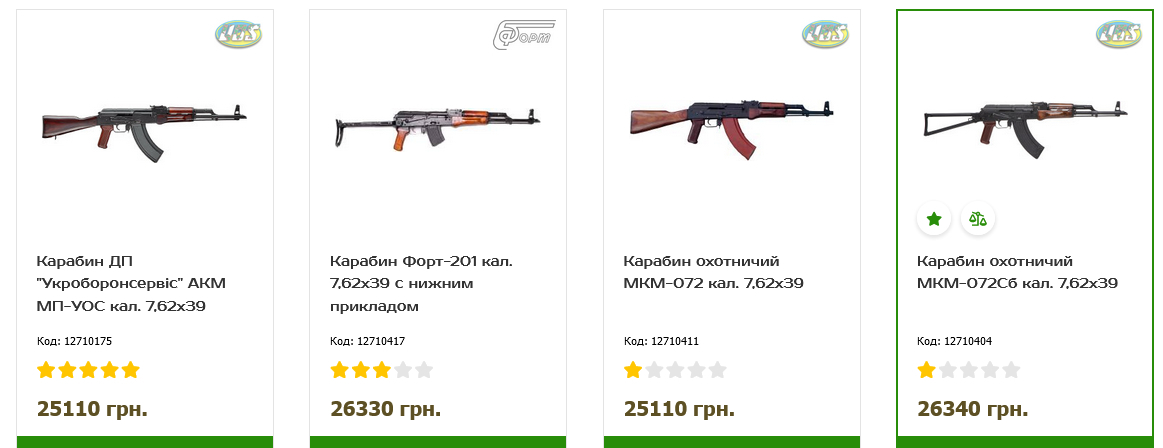Click three-star rating on Форт-201
This screenshot has height=448, width=1163.
point(381,370)
